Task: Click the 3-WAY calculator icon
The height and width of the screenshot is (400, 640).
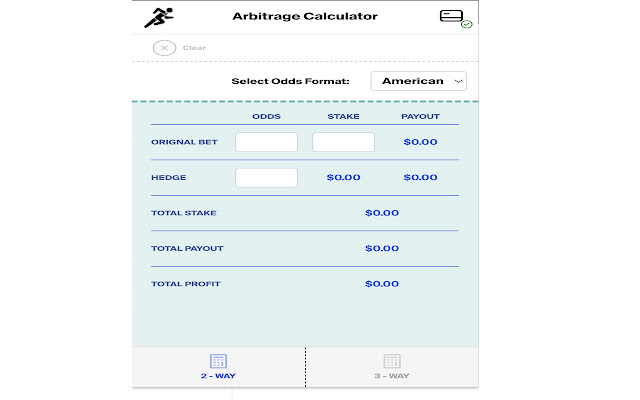Action: point(392,361)
